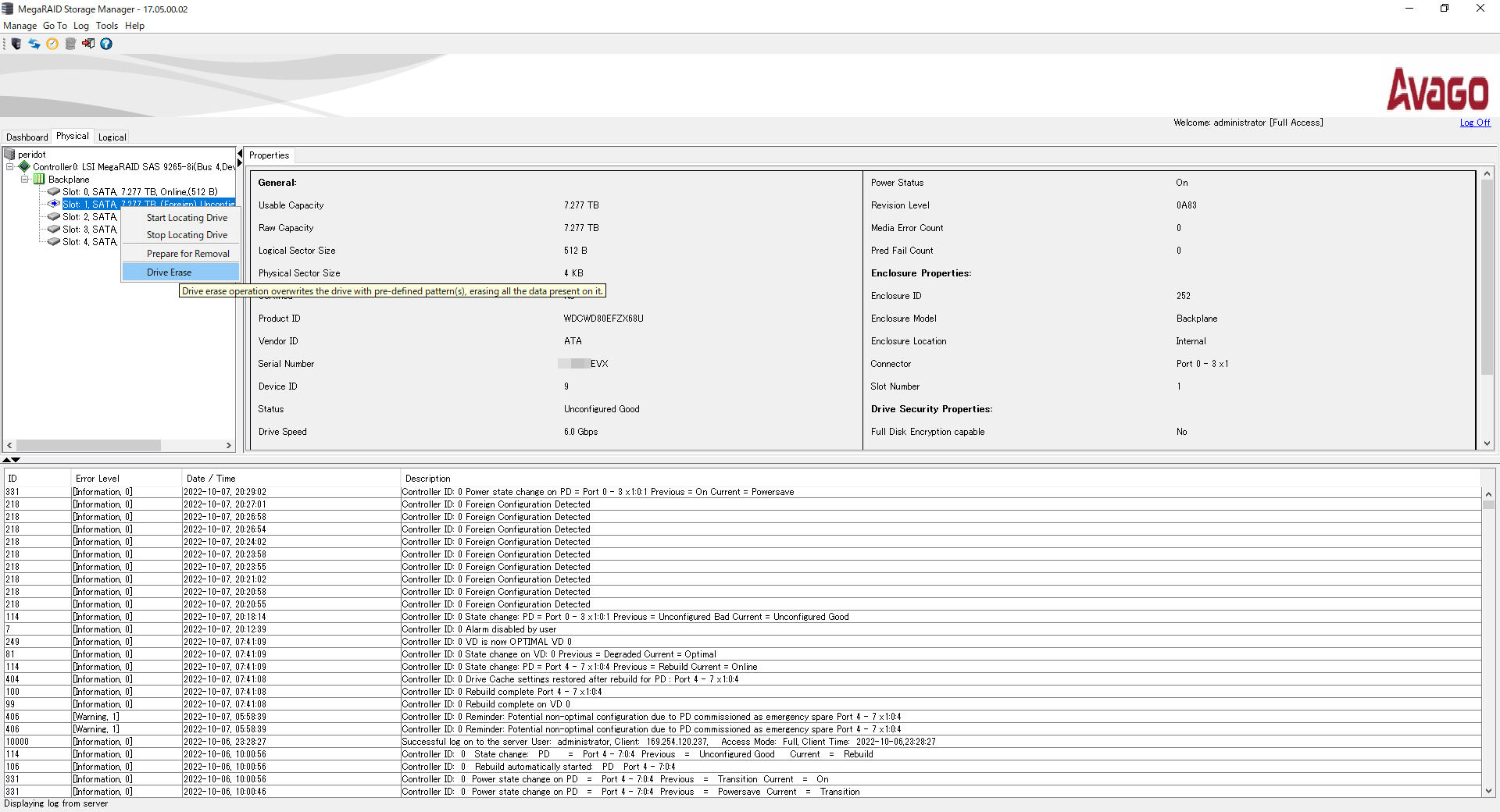This screenshot has width=1500, height=812.
Task: Select the Backplane node label
Action: [69, 180]
